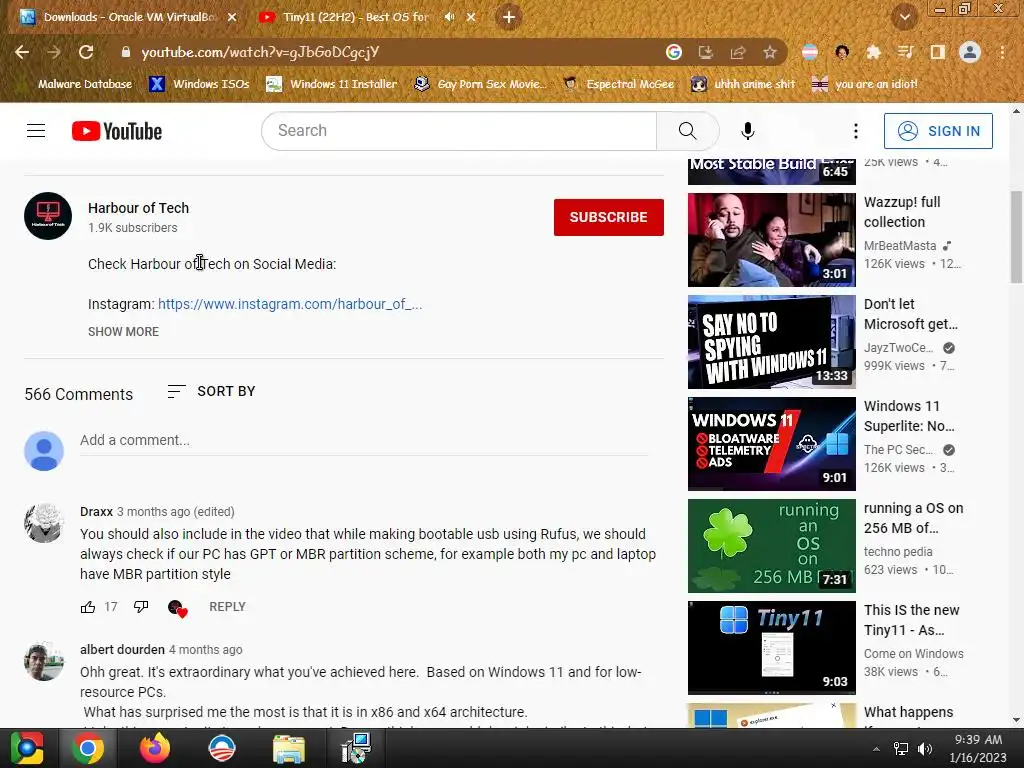
Task: Go back to the previous page
Action: (22, 52)
